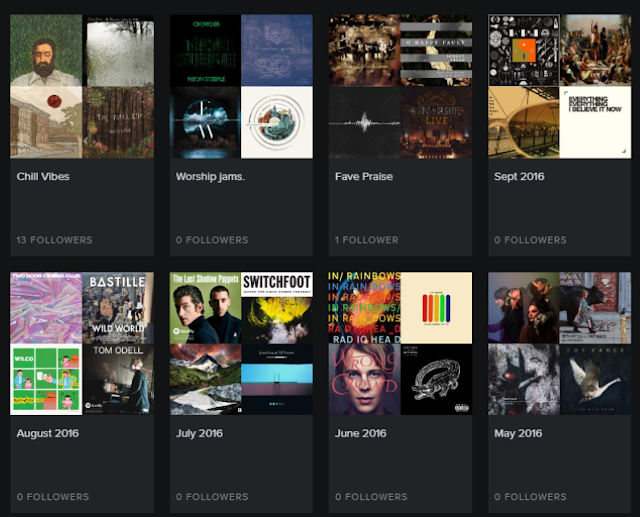Screen dimensions: 640x517
Task: Click the Switchfoot album cover
Action: tap(277, 308)
